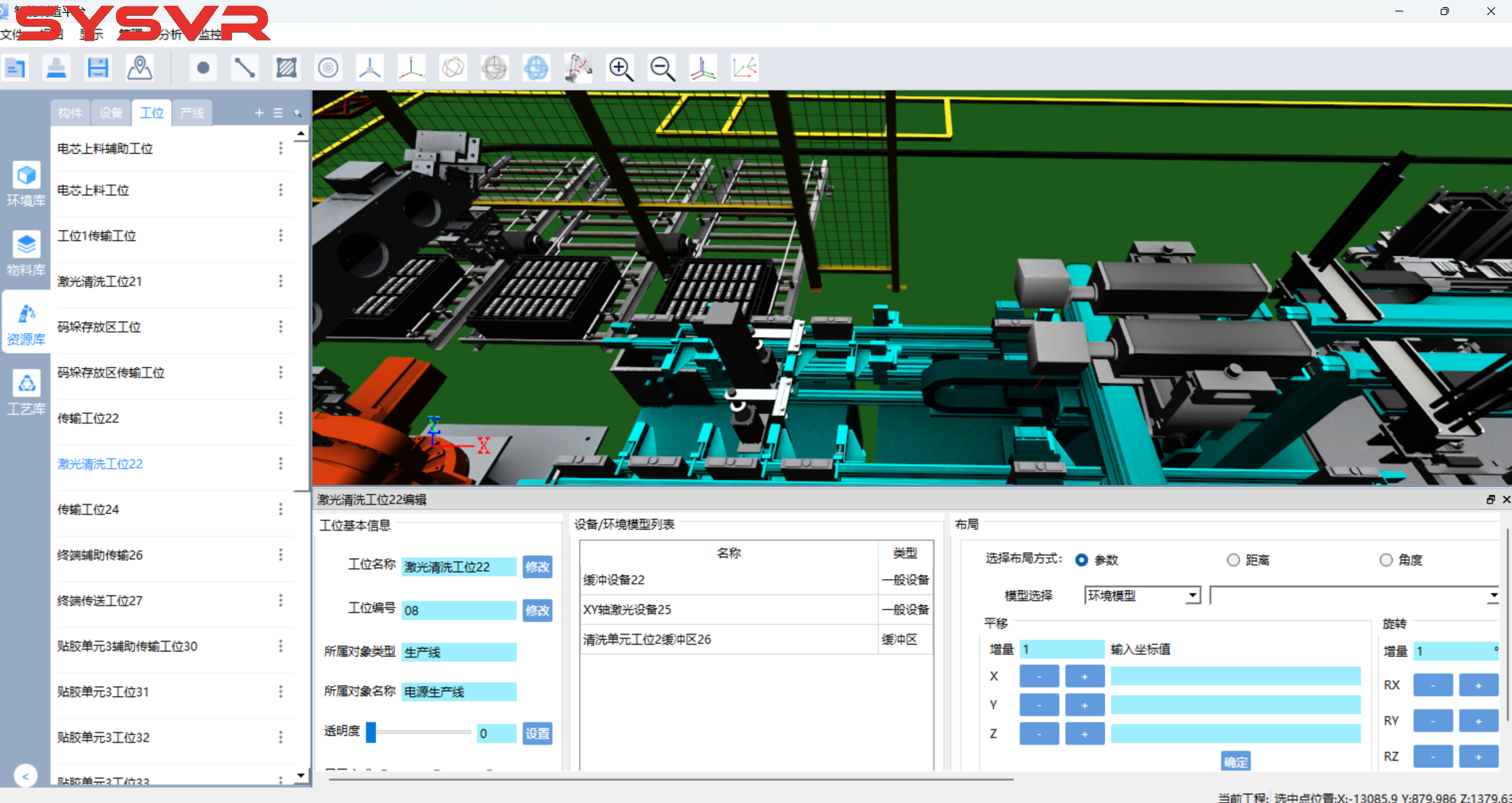Switch to the 构件 tab
The height and width of the screenshot is (803, 1512).
pos(70,113)
